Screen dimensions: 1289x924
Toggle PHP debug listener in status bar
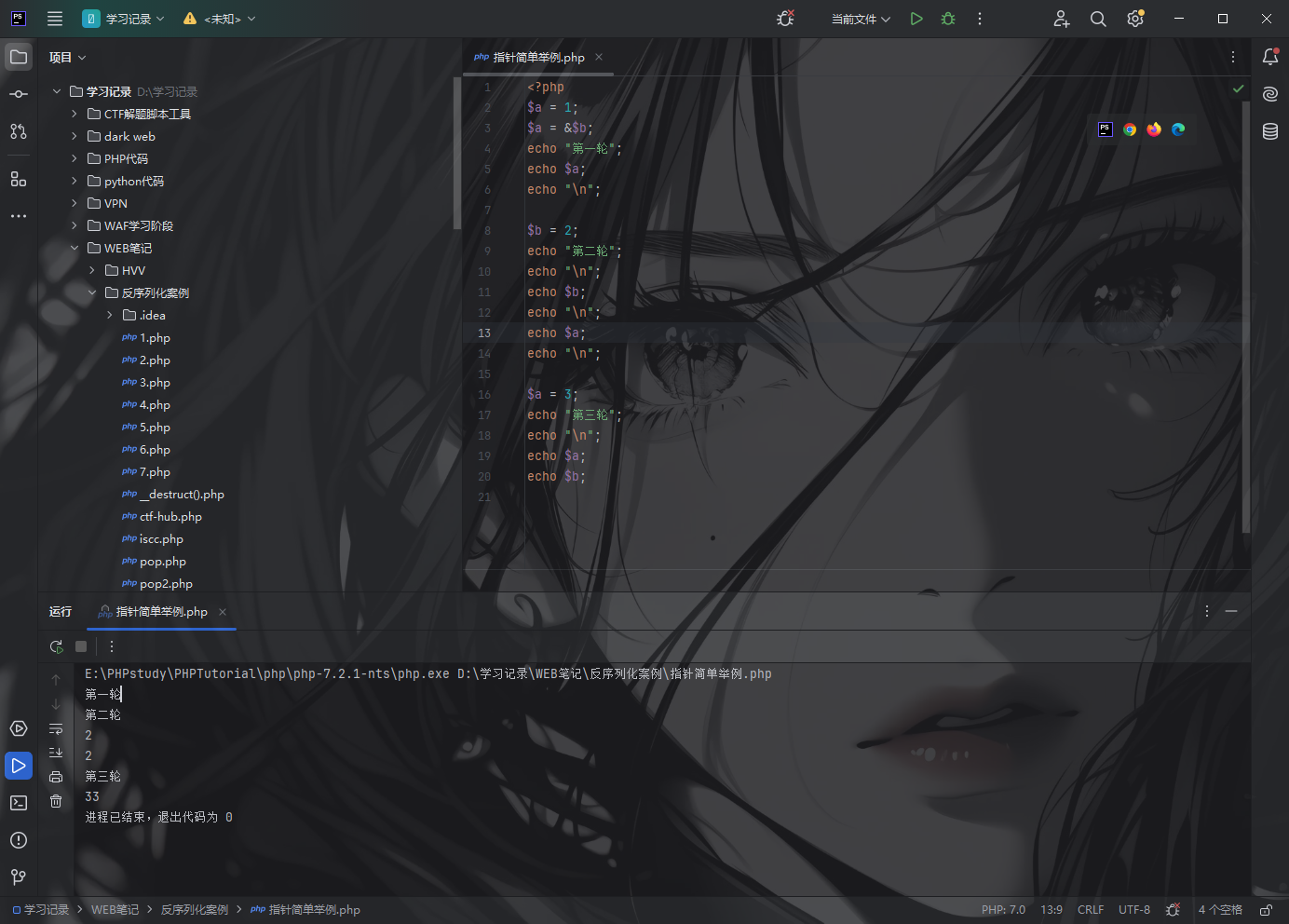pos(1174,910)
